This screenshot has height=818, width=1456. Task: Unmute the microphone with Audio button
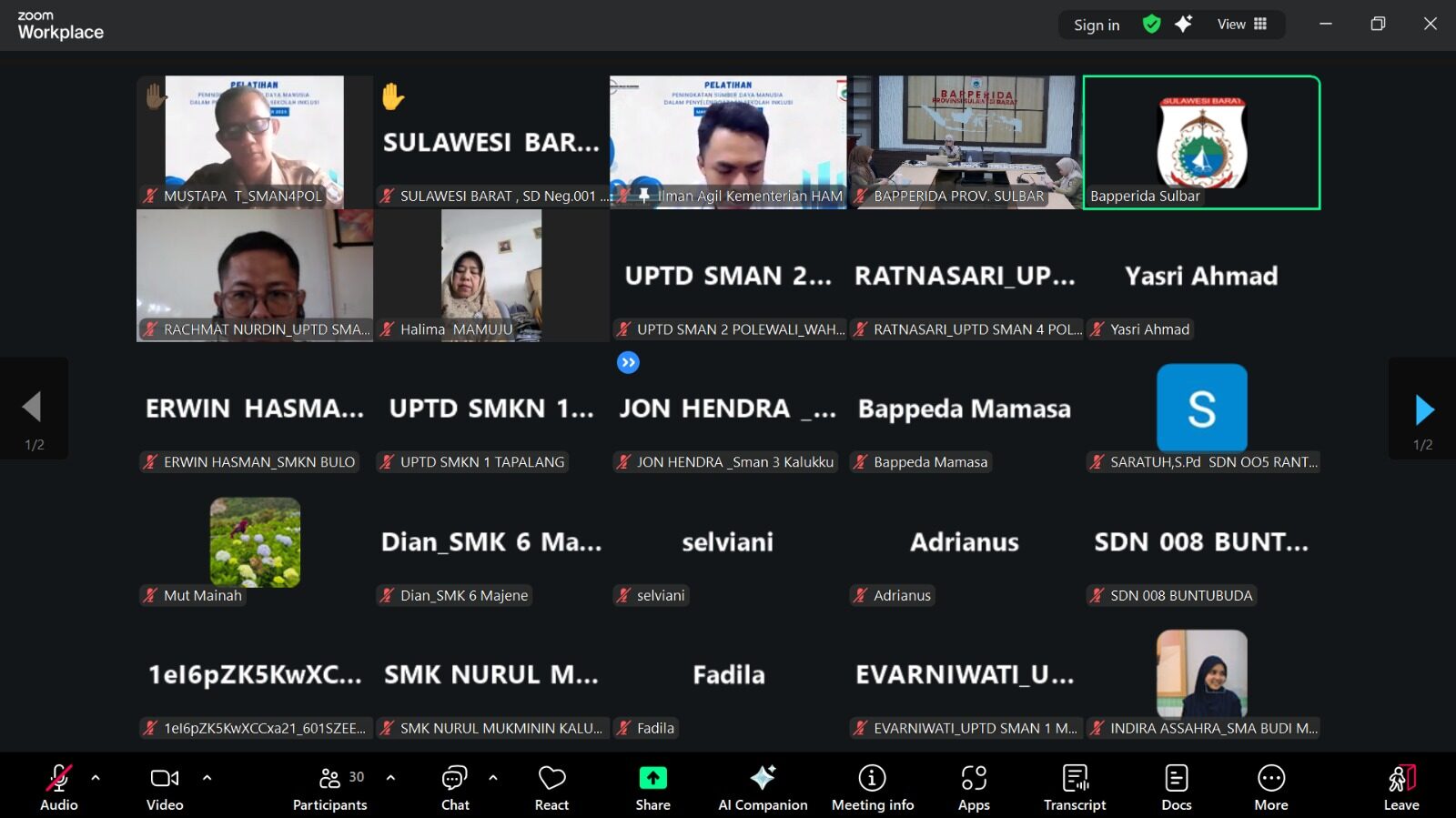coord(59,787)
